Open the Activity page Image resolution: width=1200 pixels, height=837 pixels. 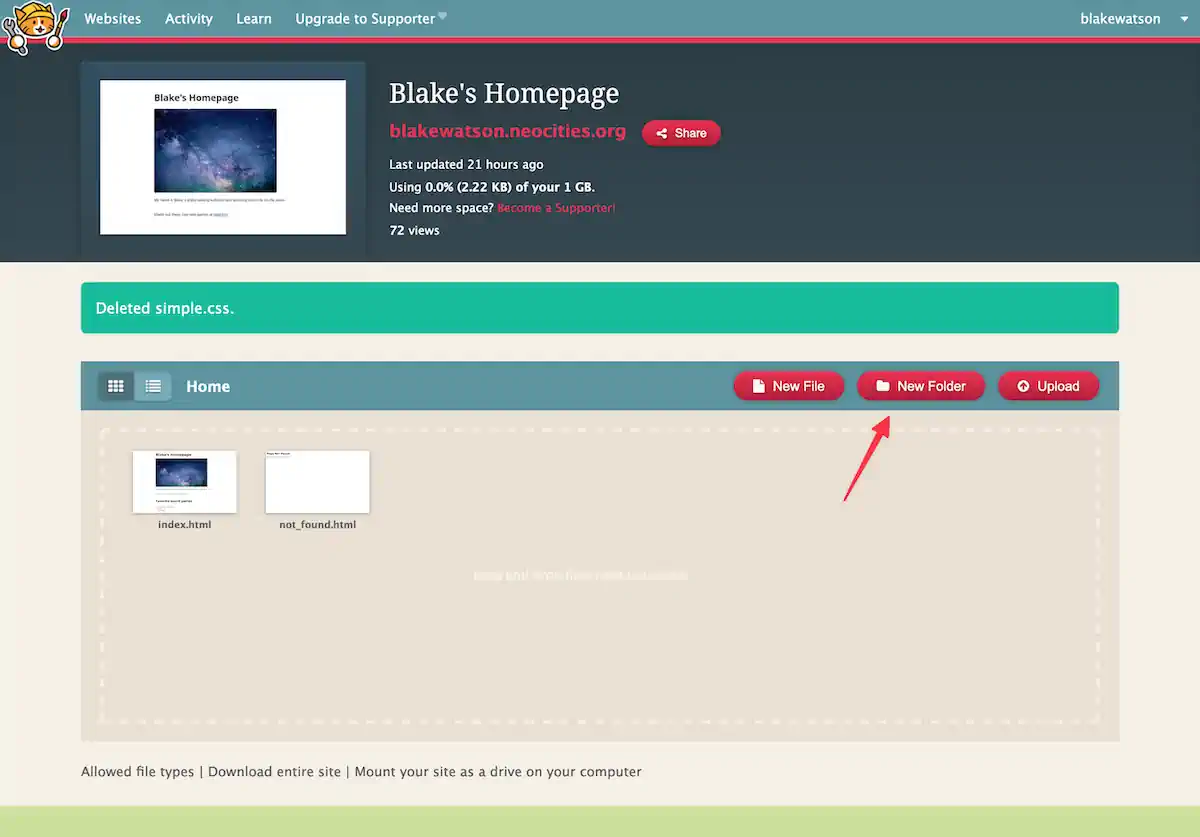pyautogui.click(x=188, y=18)
